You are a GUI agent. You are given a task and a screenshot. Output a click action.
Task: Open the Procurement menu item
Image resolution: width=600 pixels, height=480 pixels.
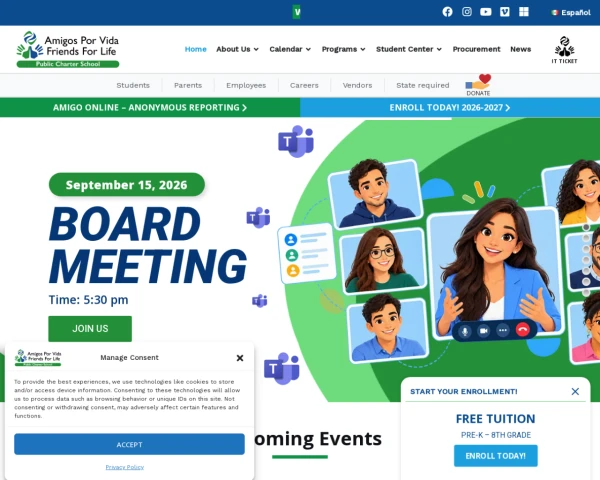[476, 49]
